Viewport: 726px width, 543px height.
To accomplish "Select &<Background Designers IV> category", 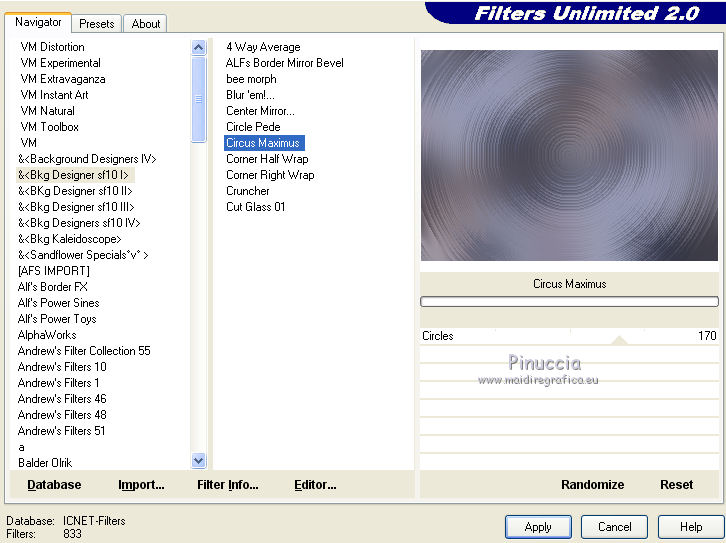I will pyautogui.click(x=87, y=159).
